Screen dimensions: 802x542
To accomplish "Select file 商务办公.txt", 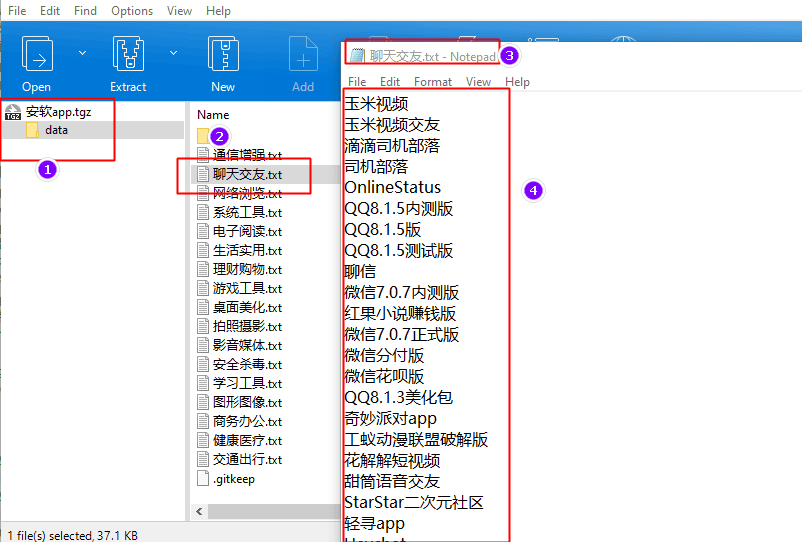I will pyautogui.click(x=247, y=421).
